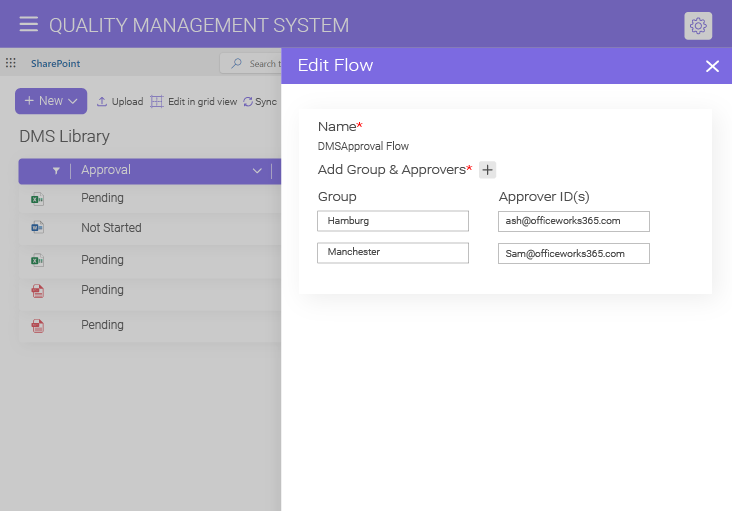The image size is (732, 511).
Task: Click the ash@officeworks365.com approver field
Action: (573, 221)
